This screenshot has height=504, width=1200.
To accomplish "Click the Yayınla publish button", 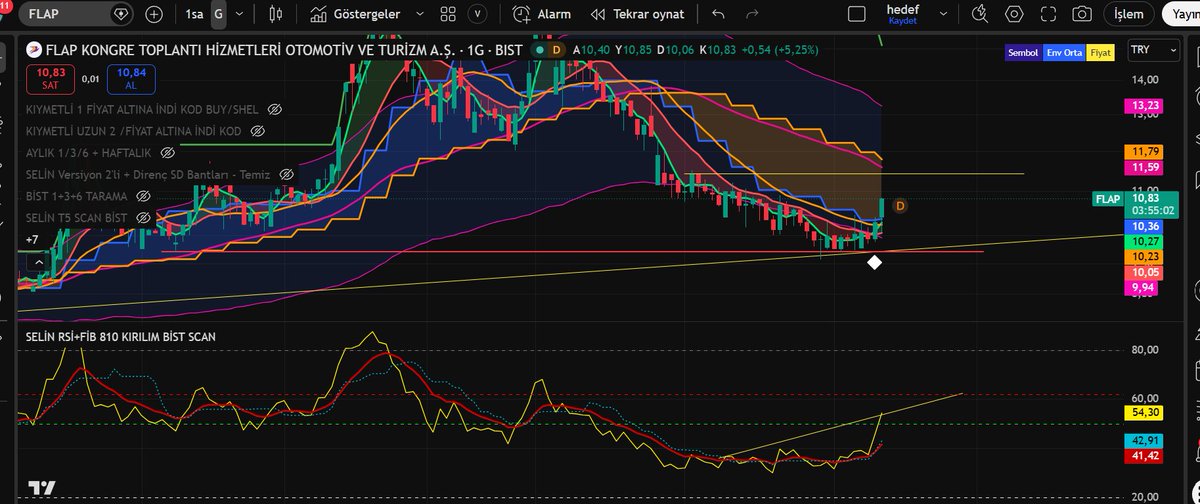I will [x=1182, y=14].
